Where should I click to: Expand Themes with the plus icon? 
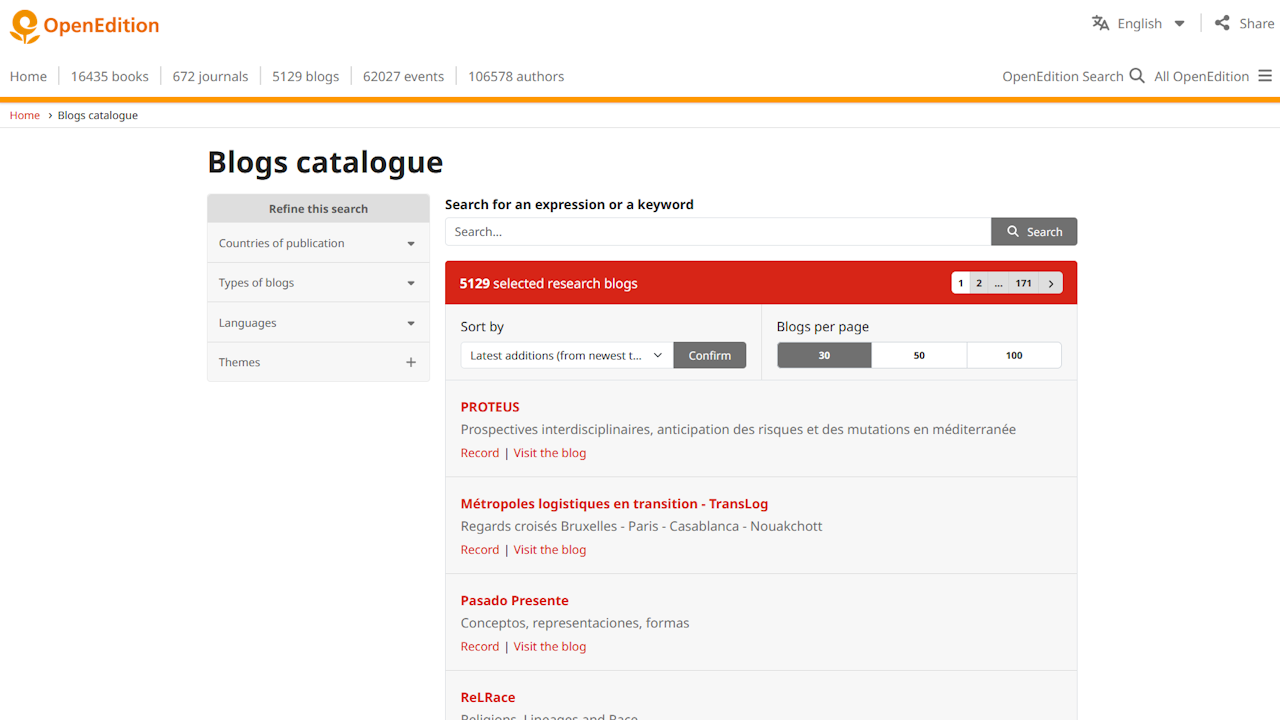click(x=411, y=362)
